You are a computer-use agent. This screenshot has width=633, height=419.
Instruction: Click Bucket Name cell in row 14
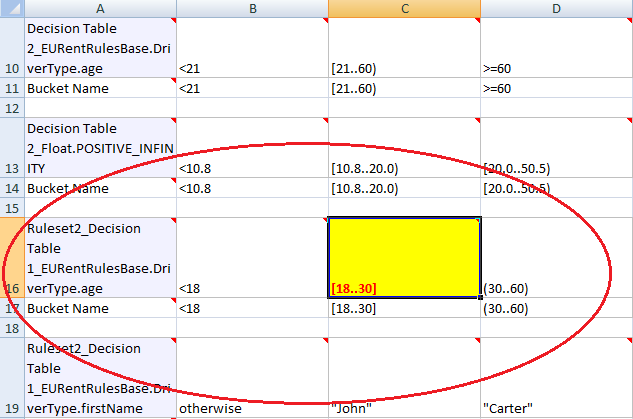coord(100,188)
